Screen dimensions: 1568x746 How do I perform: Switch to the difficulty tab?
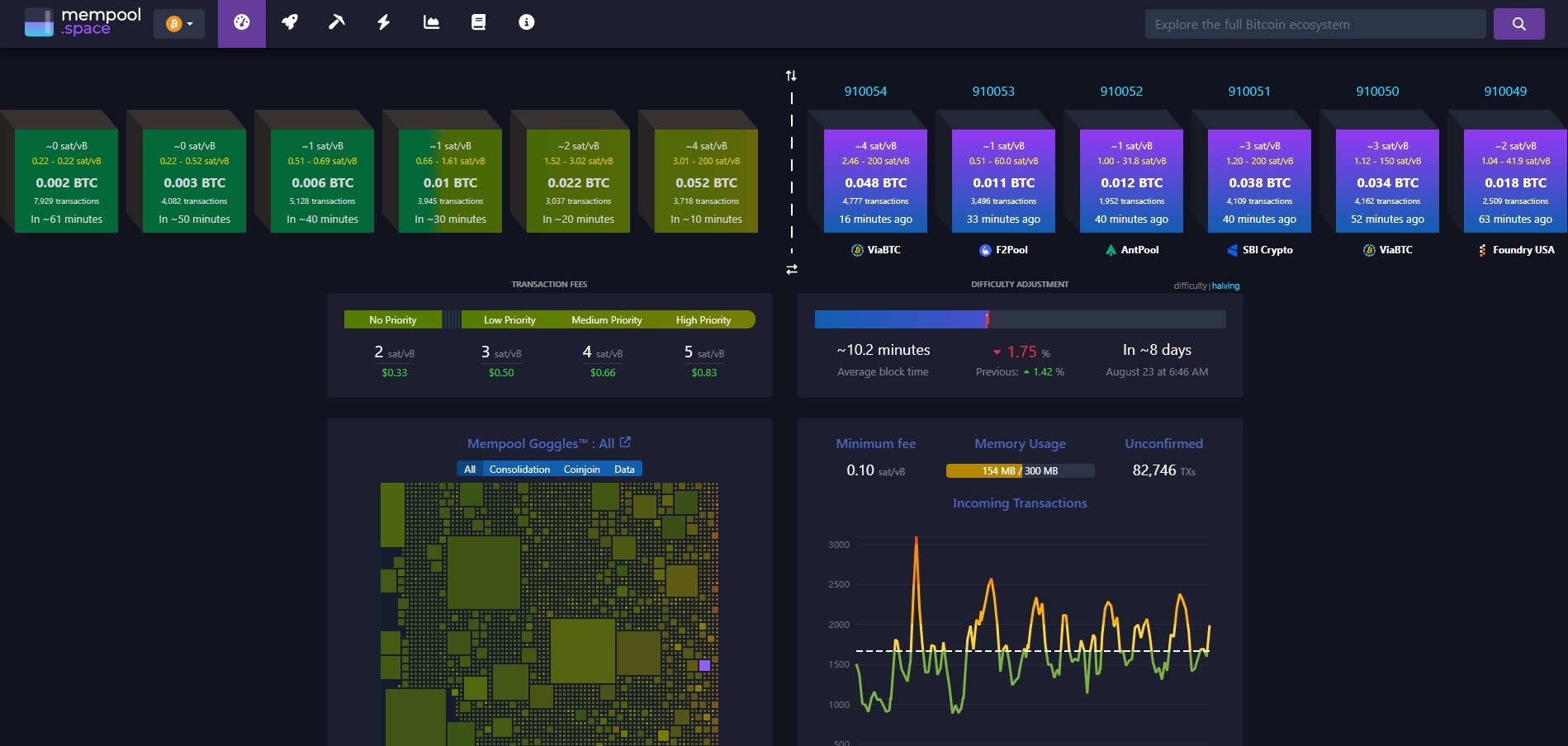(x=1190, y=286)
